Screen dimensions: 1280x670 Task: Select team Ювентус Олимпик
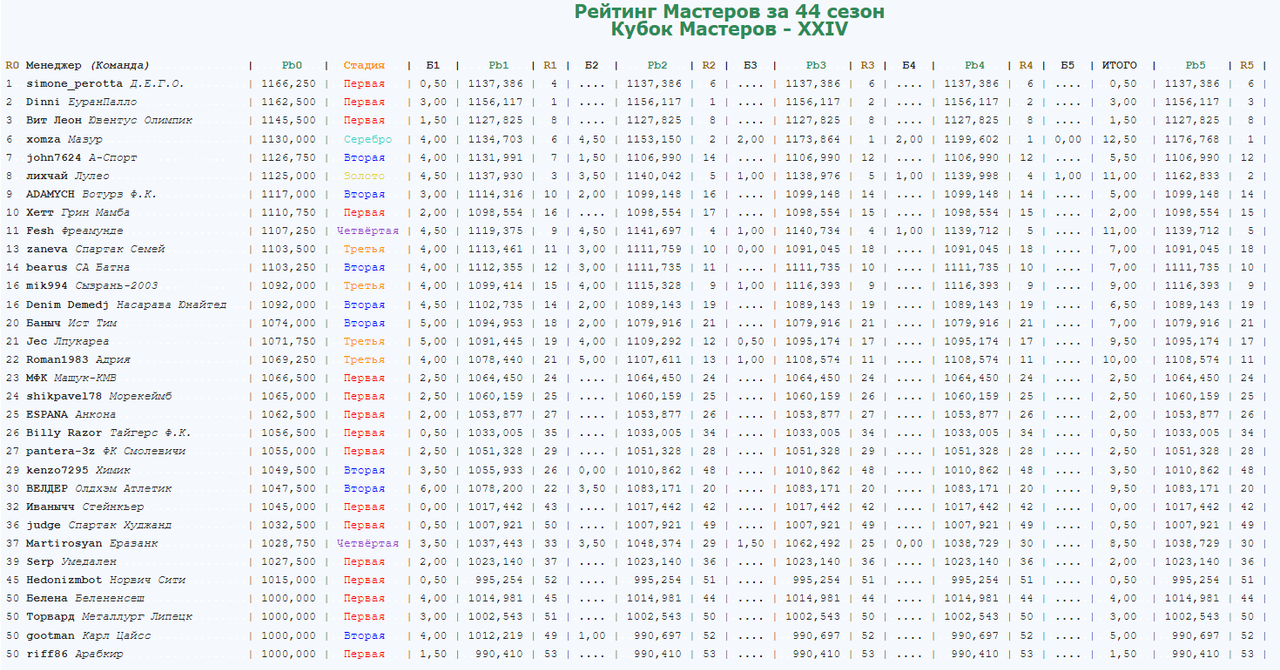click(x=138, y=120)
